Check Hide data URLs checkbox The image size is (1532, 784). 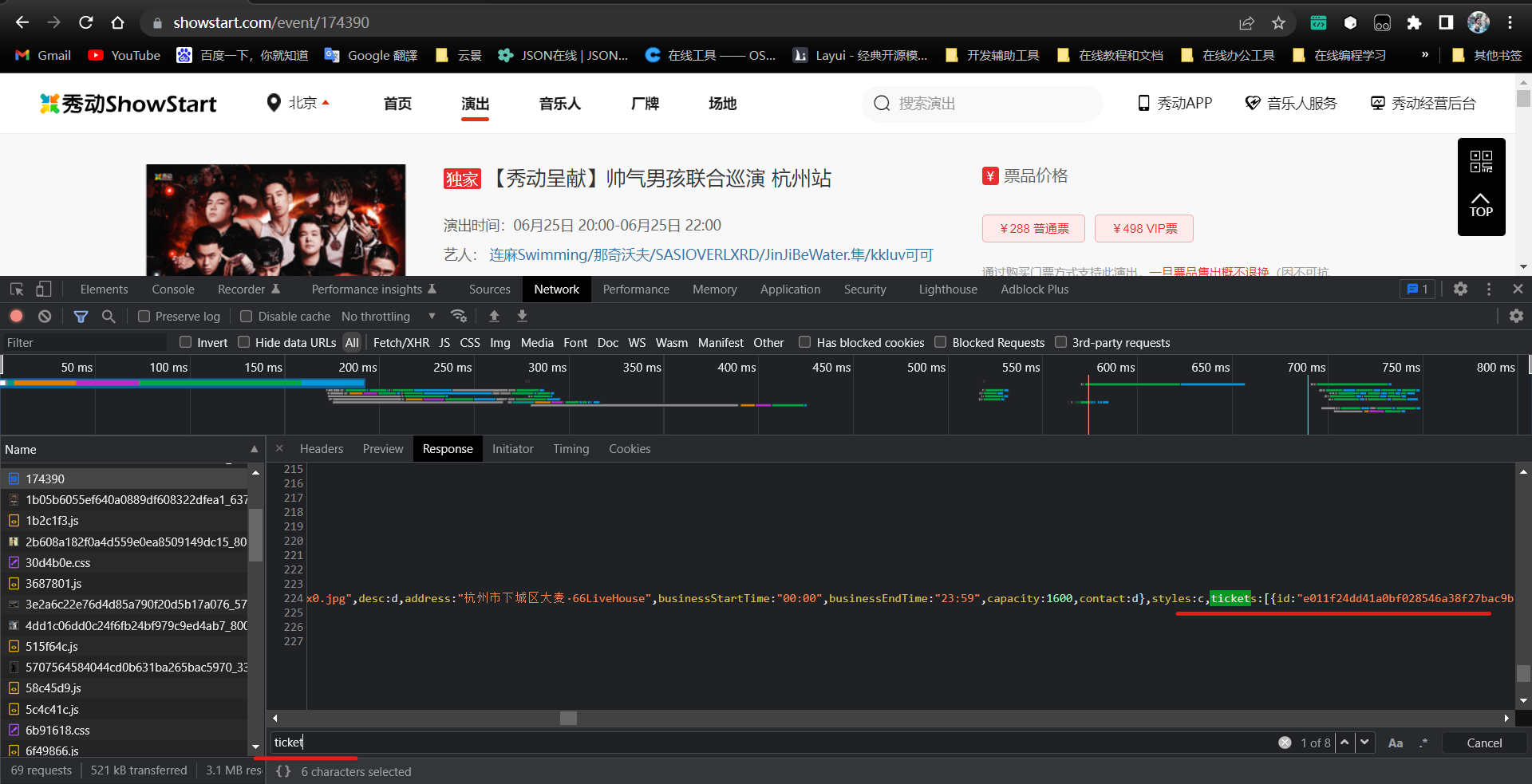243,342
